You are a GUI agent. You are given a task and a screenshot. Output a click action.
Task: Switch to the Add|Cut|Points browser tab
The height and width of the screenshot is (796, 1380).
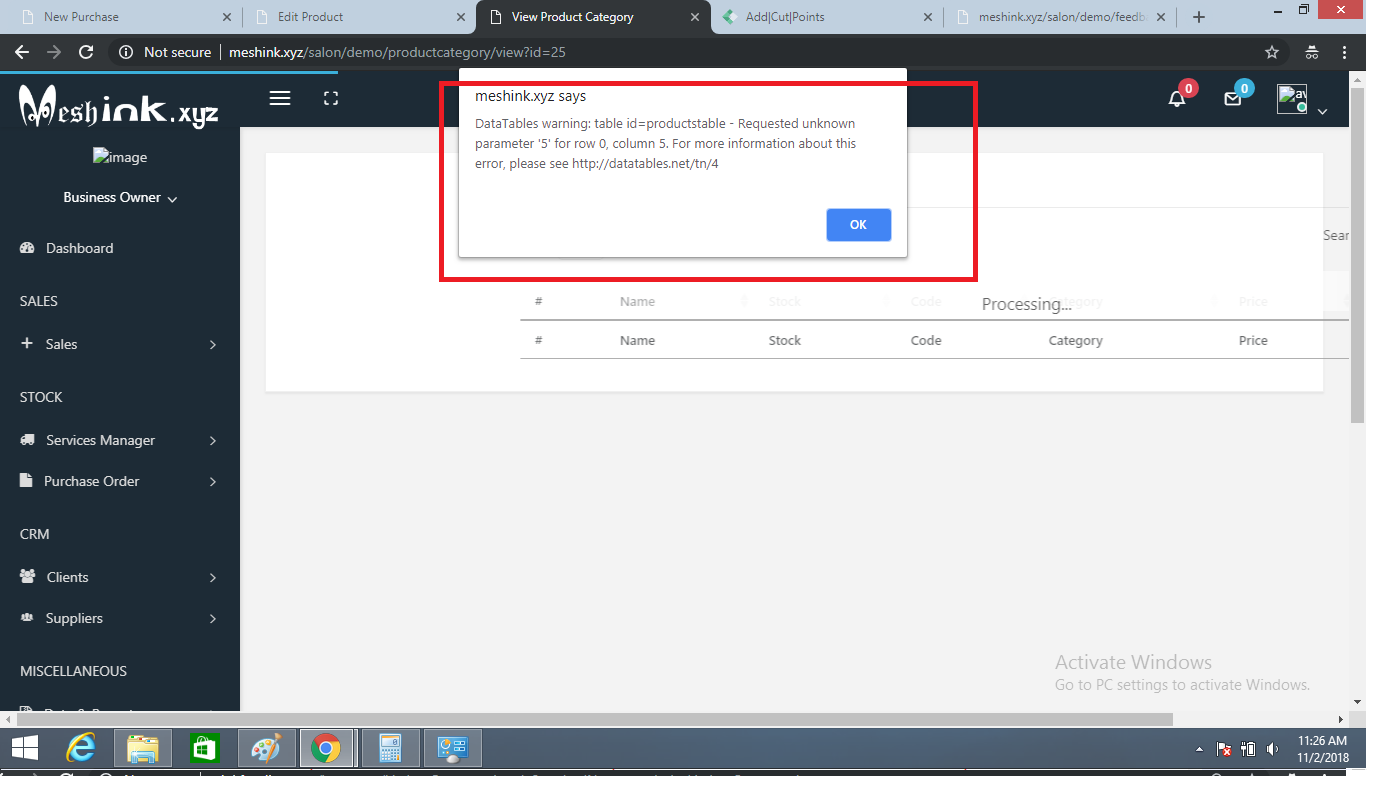point(826,17)
